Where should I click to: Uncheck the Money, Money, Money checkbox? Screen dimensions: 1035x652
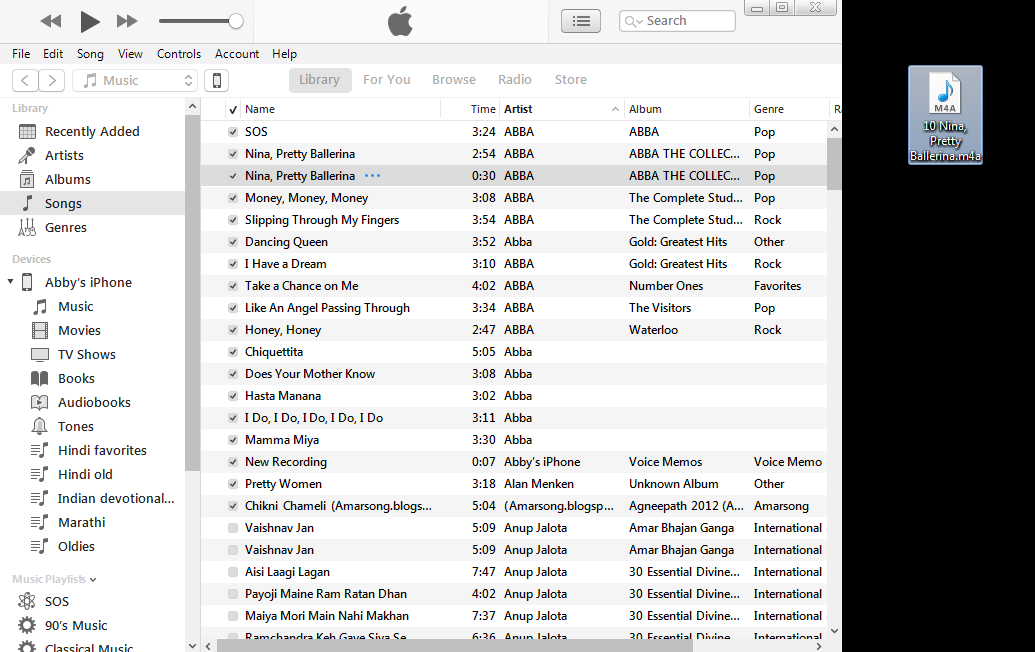tap(233, 198)
